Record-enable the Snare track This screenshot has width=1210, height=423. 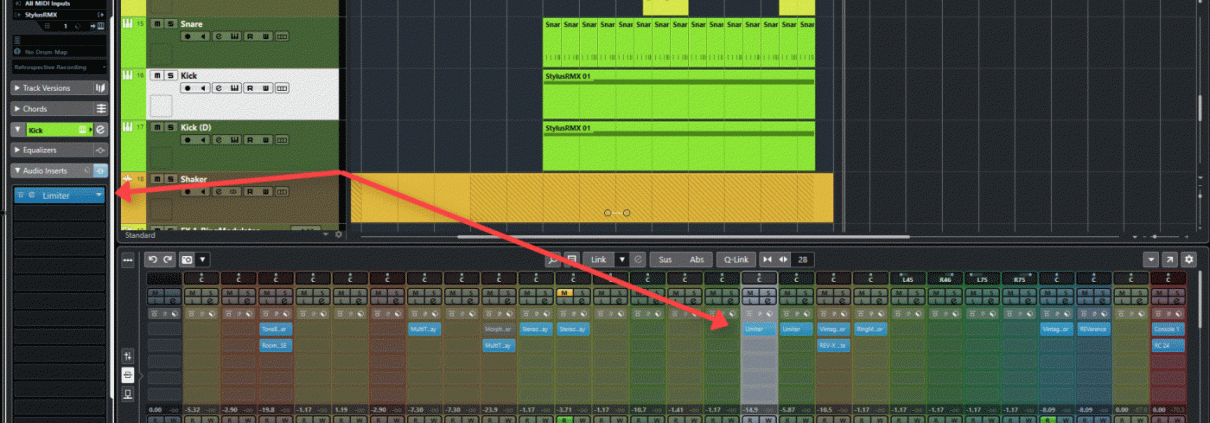click(188, 36)
